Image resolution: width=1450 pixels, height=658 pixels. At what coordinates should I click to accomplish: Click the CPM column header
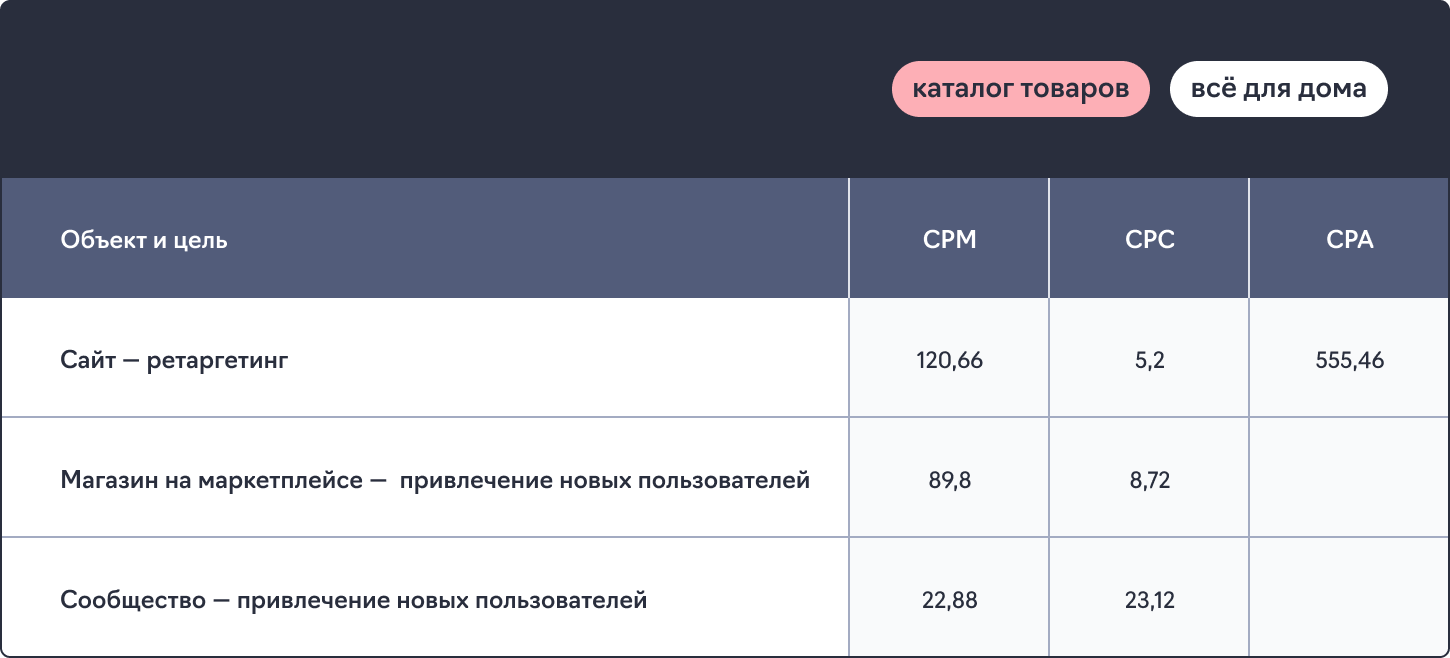[949, 240]
